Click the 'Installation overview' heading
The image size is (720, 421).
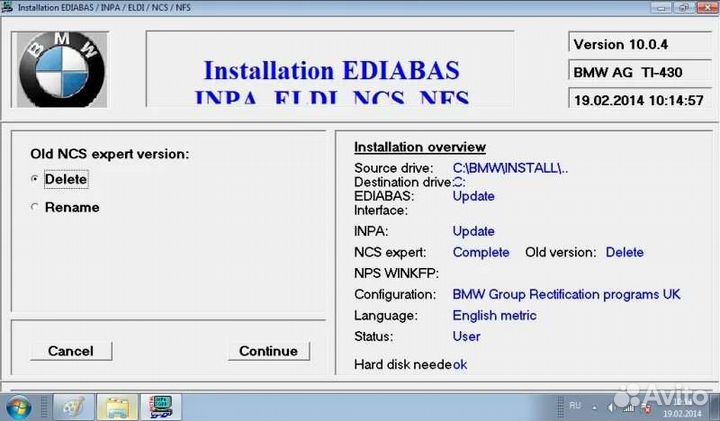(x=420, y=147)
